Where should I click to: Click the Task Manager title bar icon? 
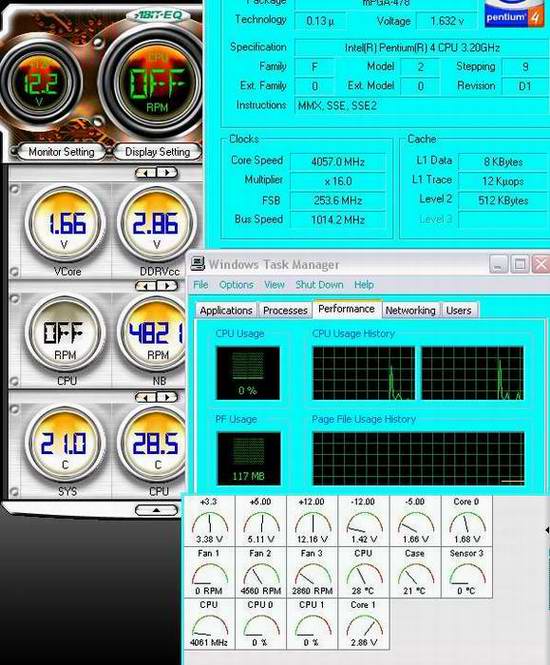point(197,264)
